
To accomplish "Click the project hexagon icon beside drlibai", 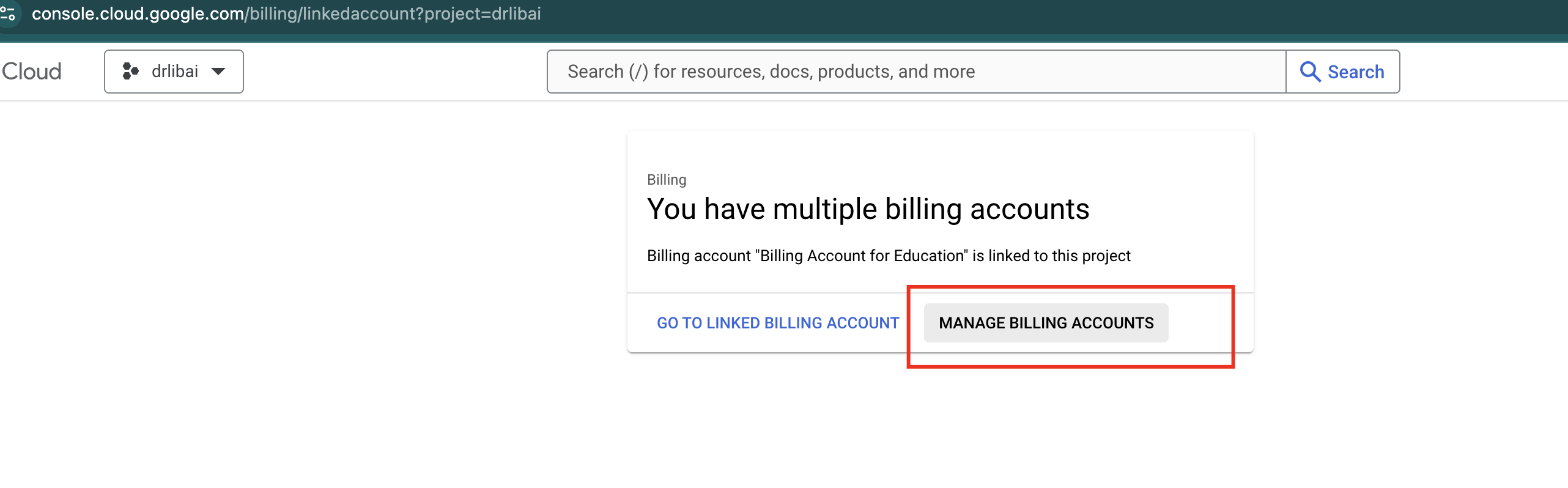I will [130, 72].
